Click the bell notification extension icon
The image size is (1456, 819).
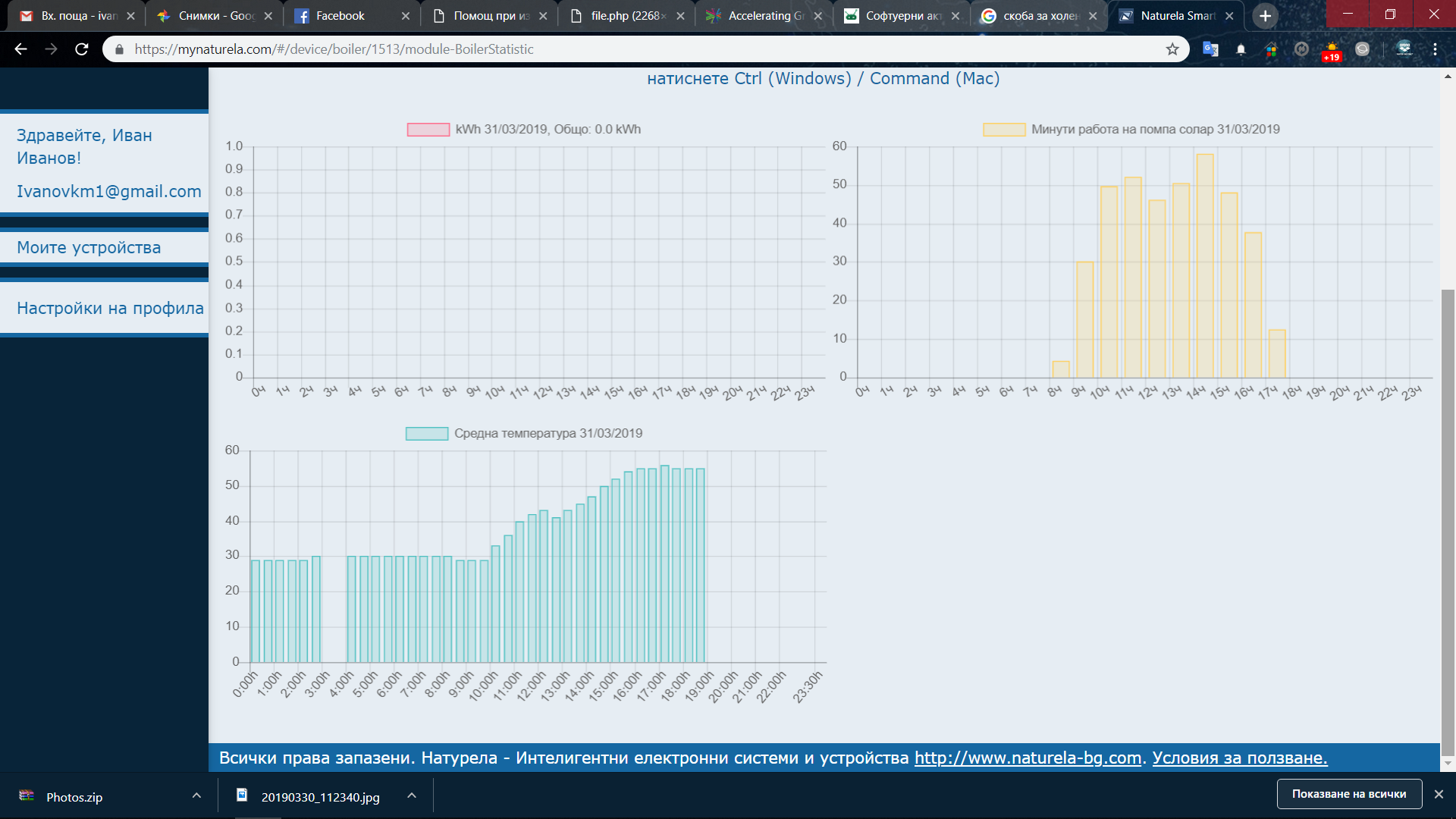[1241, 49]
